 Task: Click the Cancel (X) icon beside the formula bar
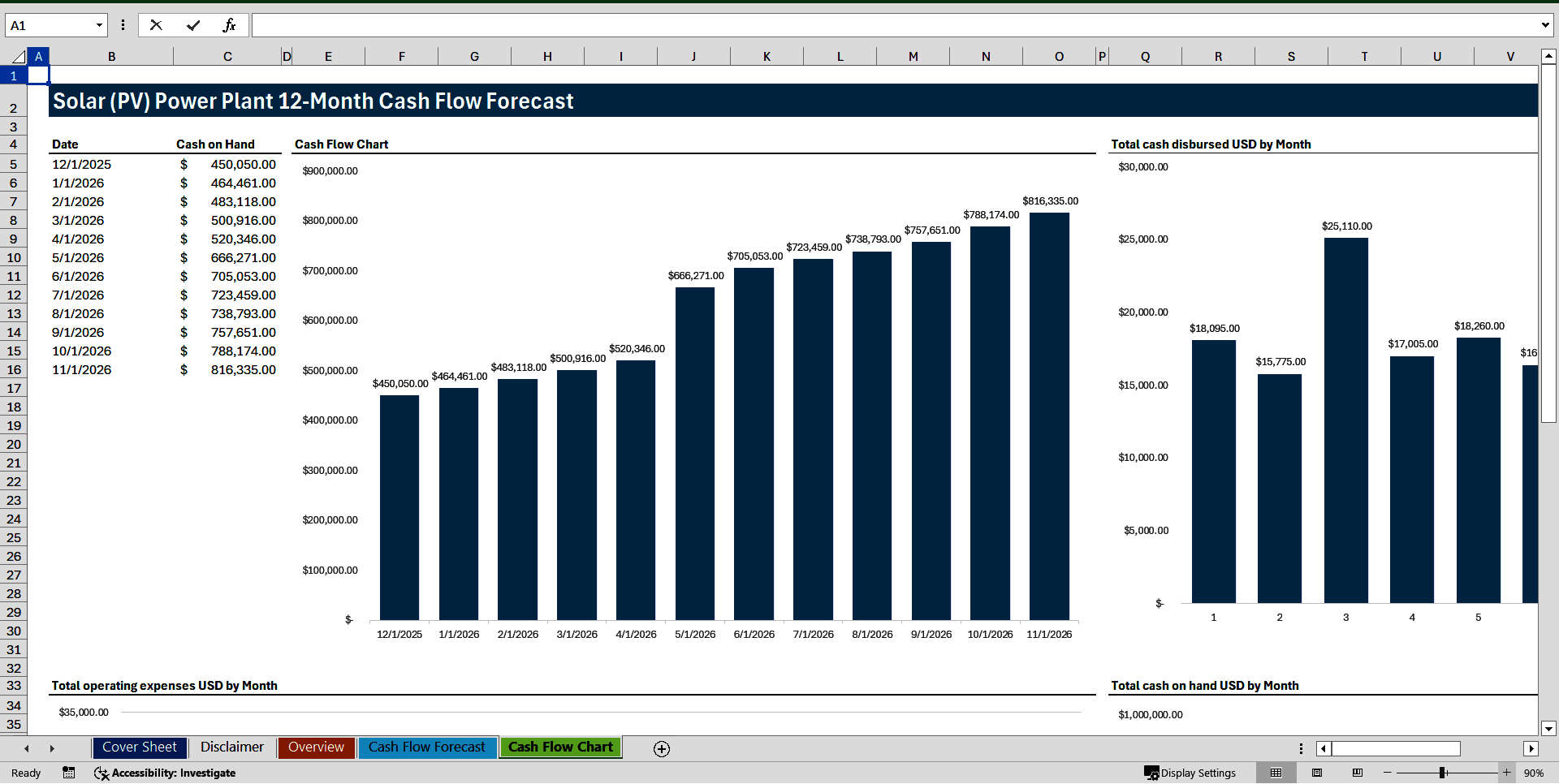(156, 25)
